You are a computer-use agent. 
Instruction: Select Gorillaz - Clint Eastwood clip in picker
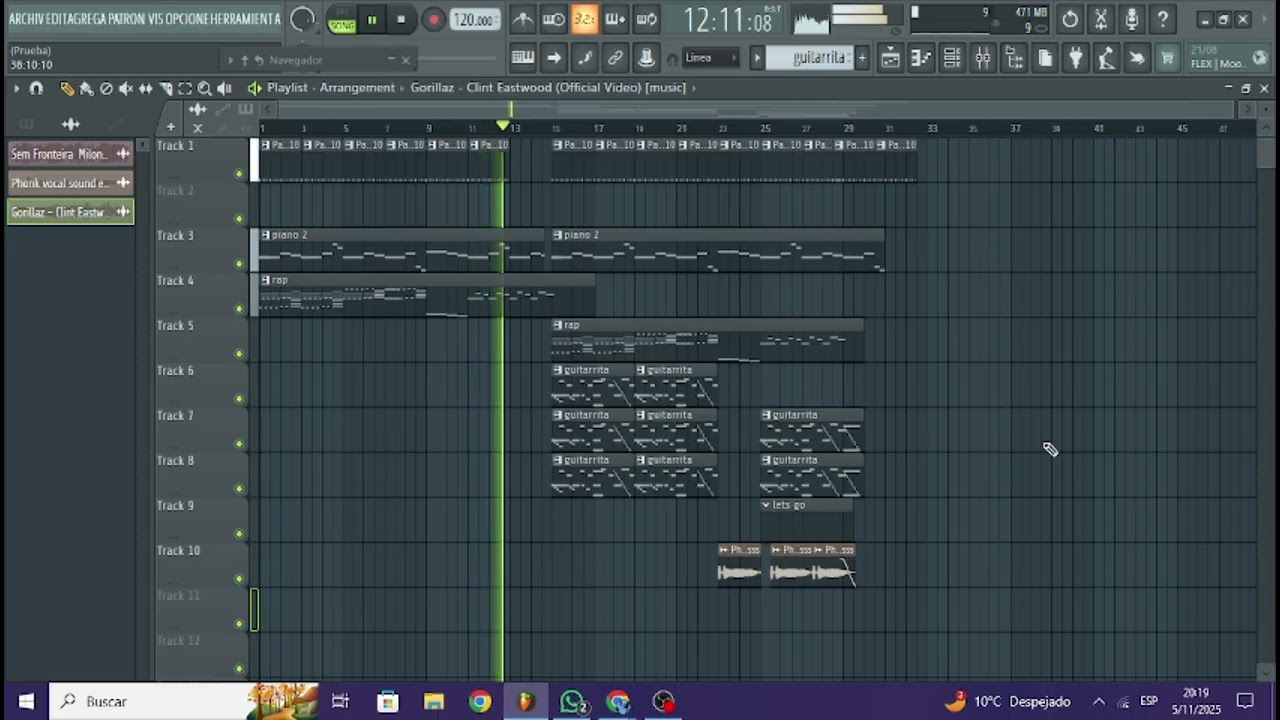pos(70,212)
